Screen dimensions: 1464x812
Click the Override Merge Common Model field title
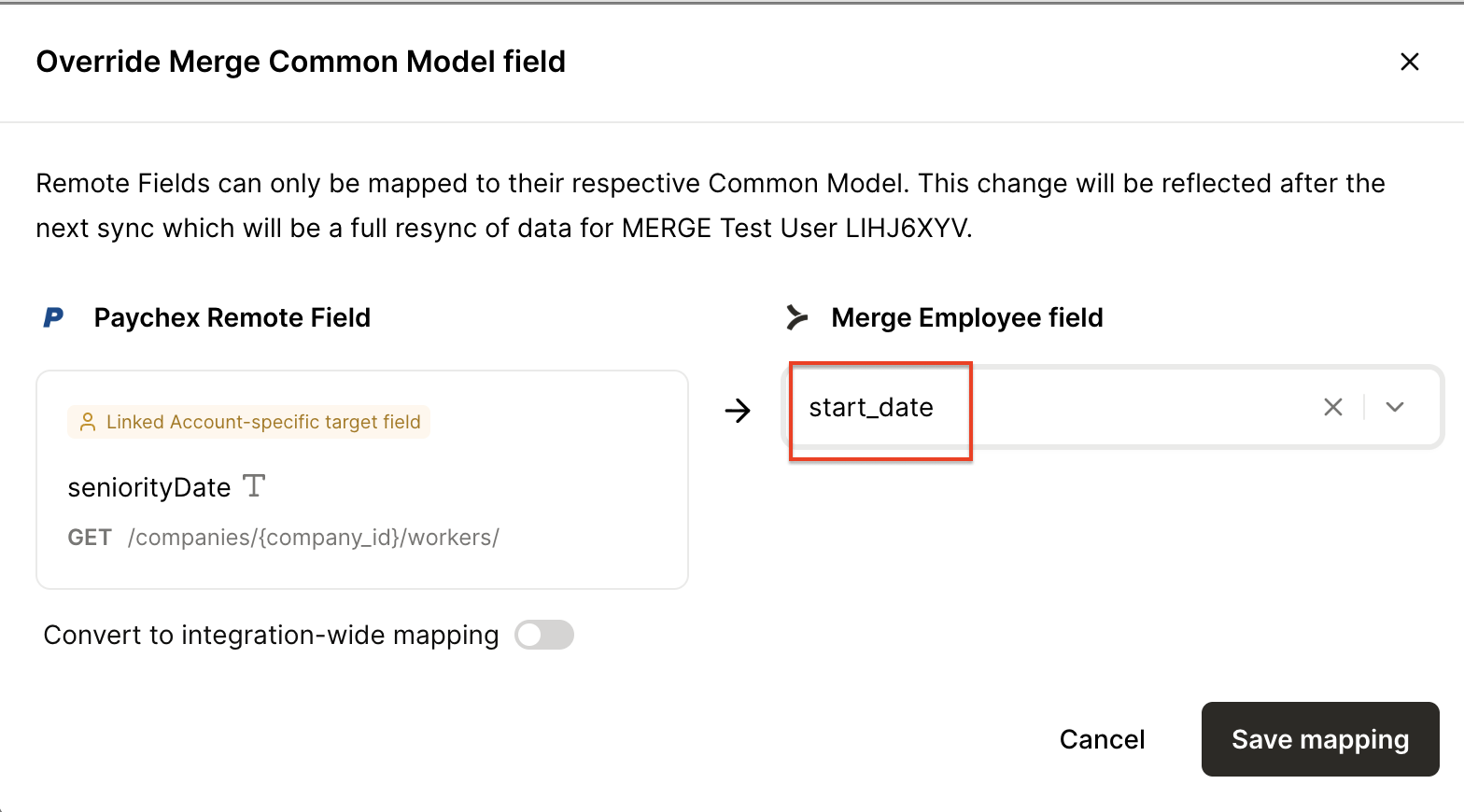click(301, 62)
